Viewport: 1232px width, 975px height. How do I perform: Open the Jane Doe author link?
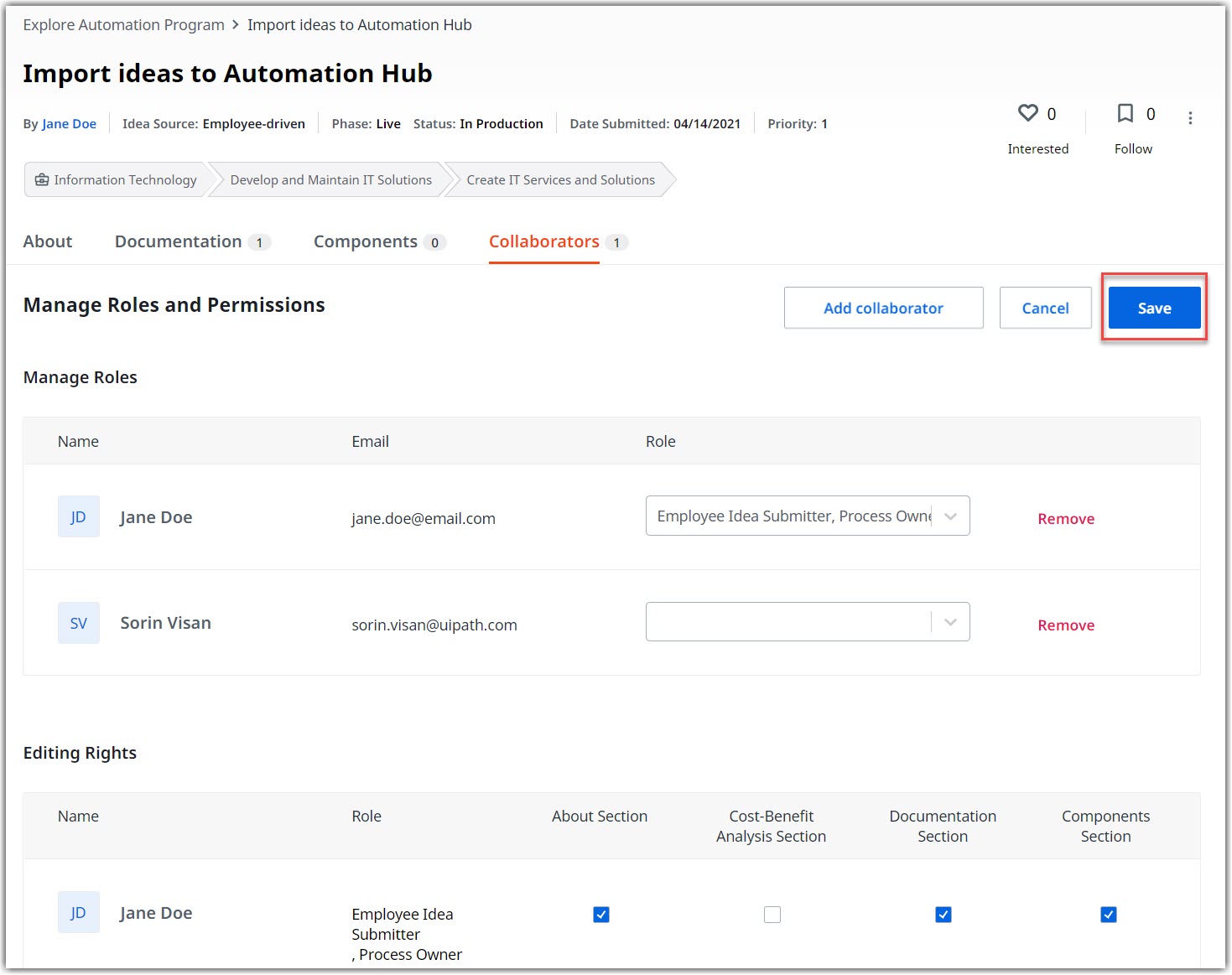coord(69,124)
